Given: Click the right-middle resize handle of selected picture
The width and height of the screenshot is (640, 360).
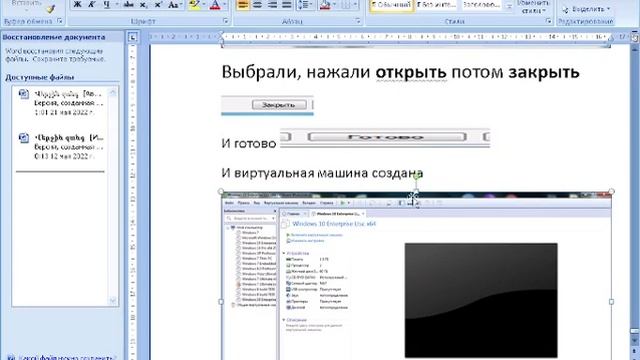Looking at the screenshot, I should click(611, 302).
